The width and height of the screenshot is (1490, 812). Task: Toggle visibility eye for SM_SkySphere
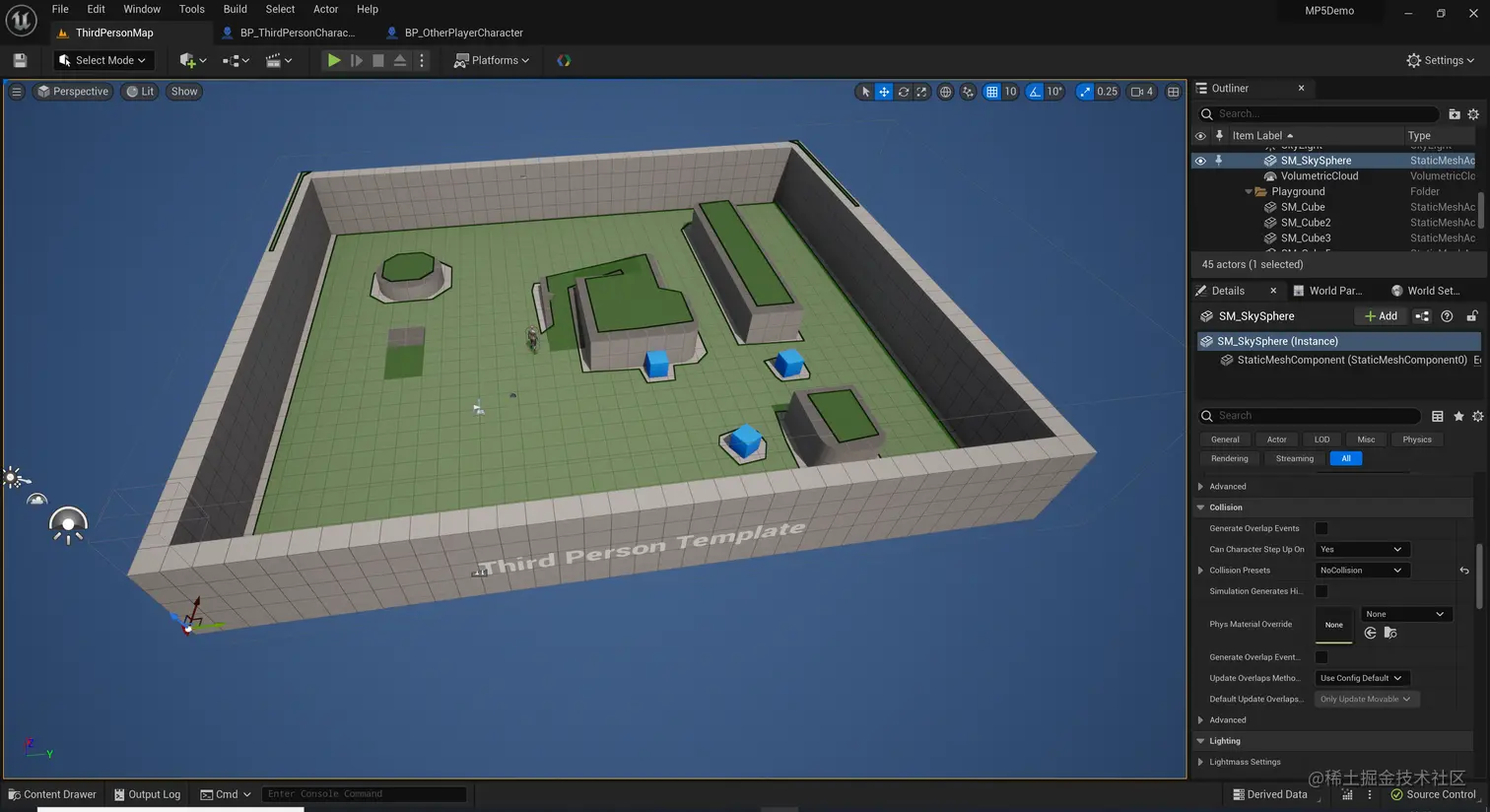point(1200,161)
